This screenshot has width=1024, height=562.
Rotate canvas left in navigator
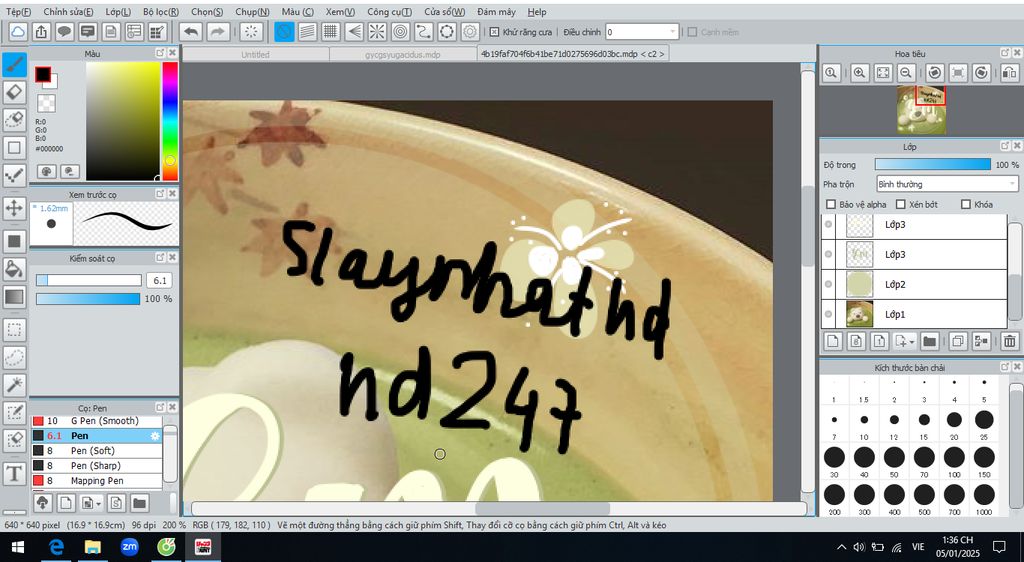coord(935,73)
